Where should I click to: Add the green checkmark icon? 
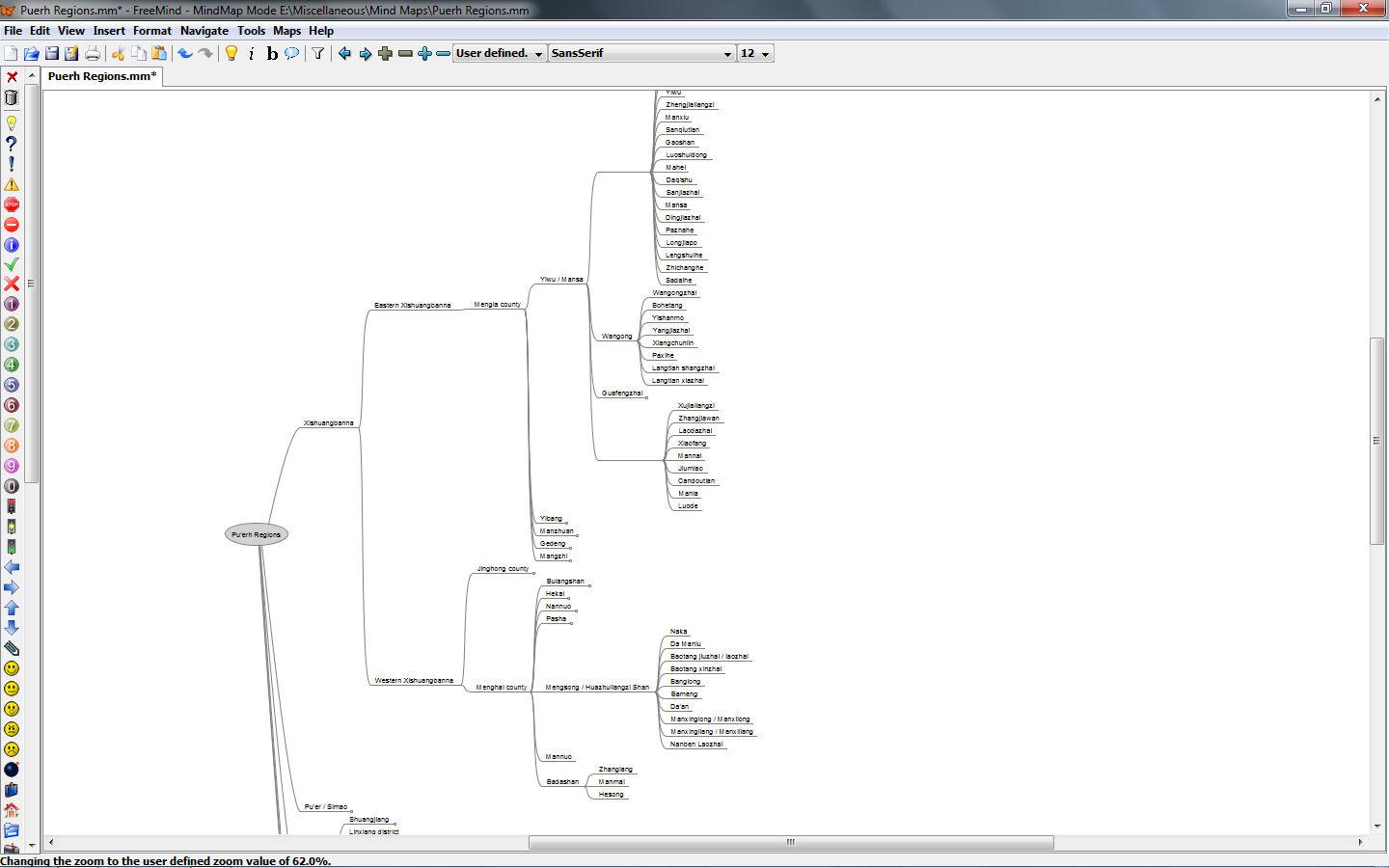click(12, 264)
